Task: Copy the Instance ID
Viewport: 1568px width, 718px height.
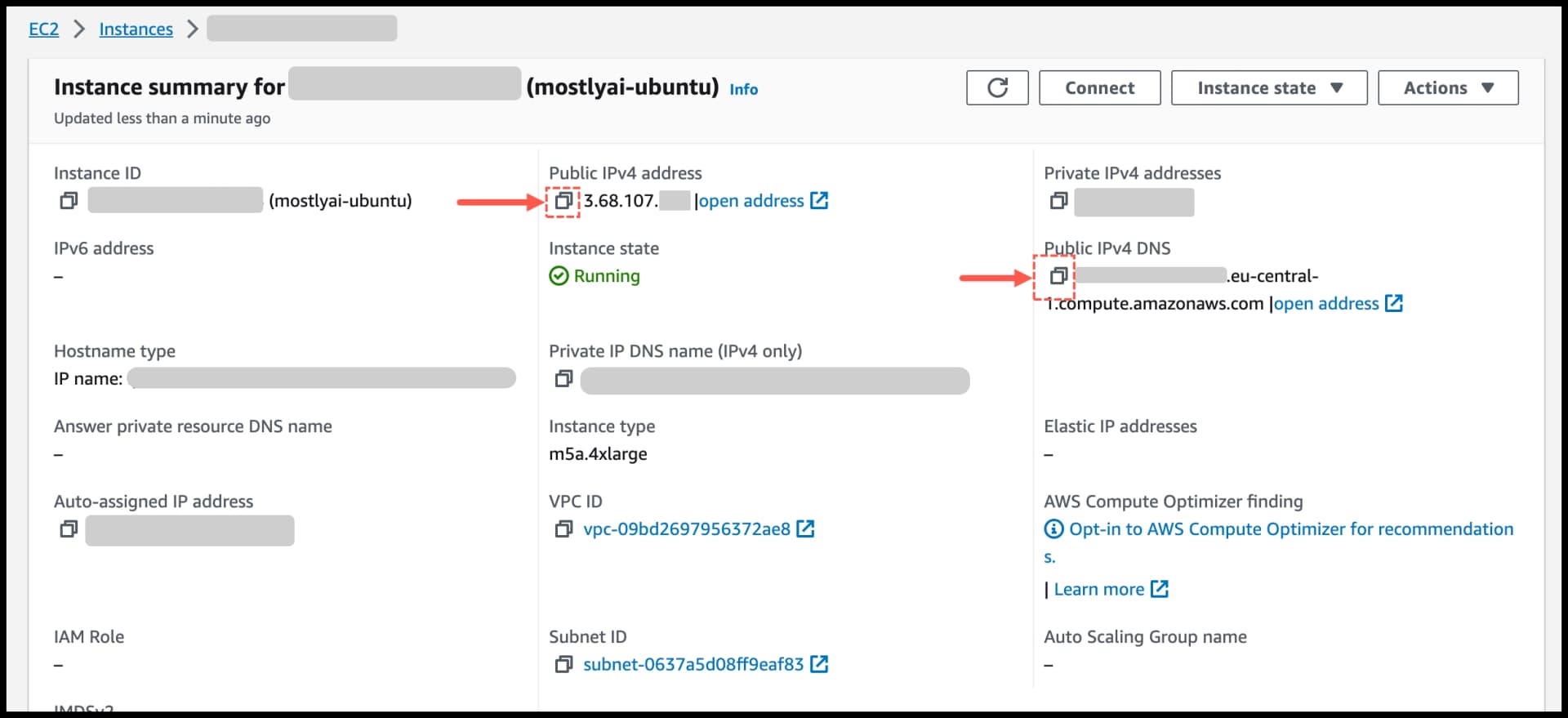Action: [68, 200]
